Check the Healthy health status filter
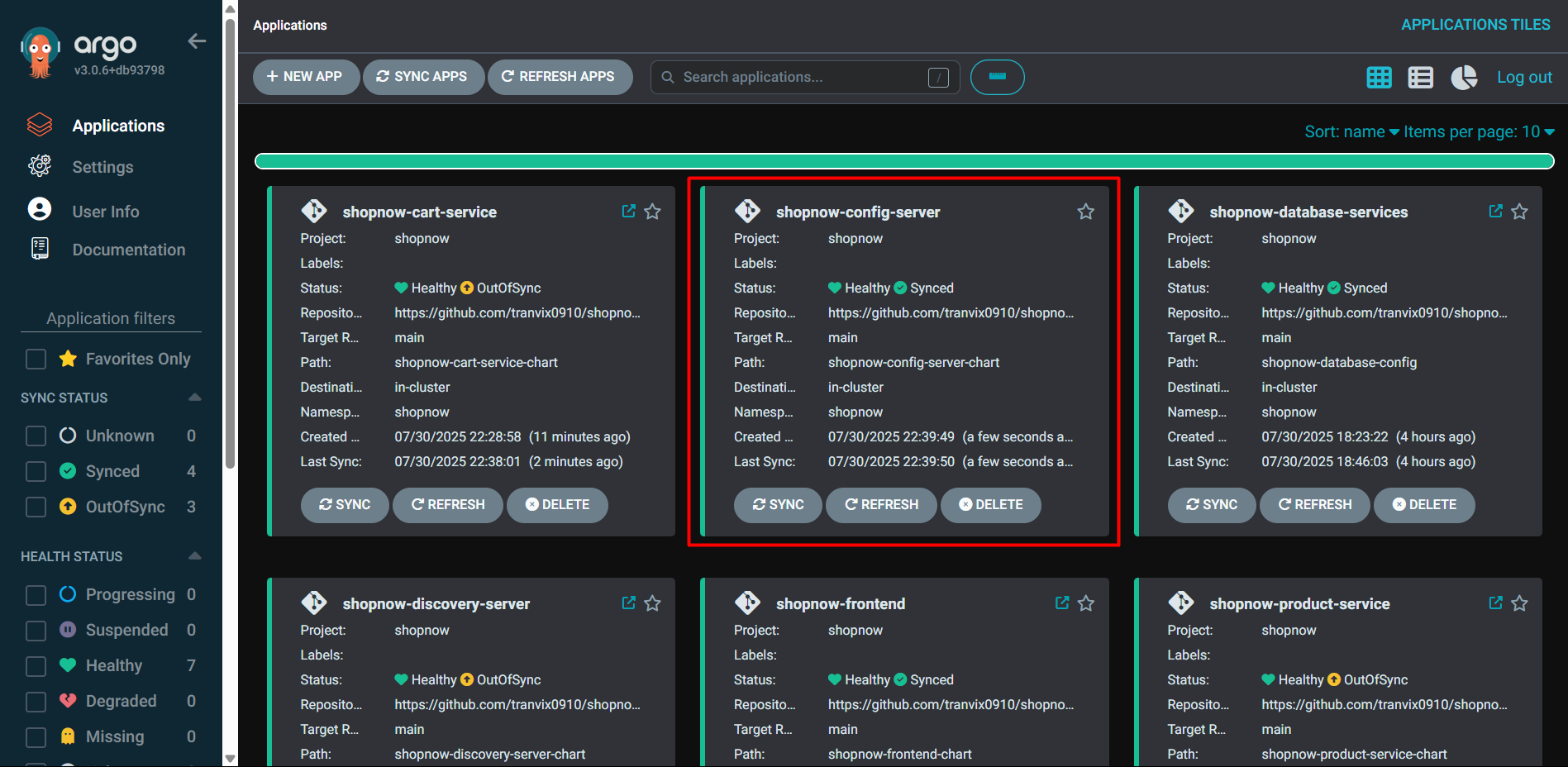Image resolution: width=1568 pixels, height=767 pixels. (x=36, y=665)
